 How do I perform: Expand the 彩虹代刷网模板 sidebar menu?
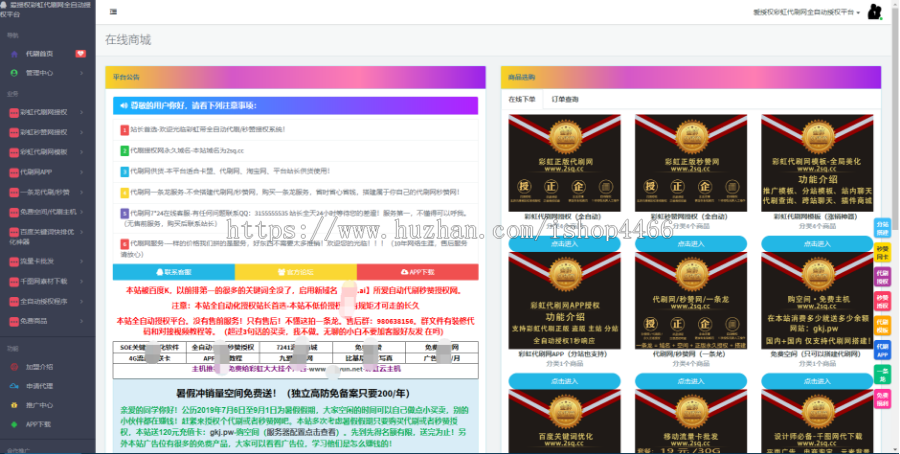pos(48,152)
